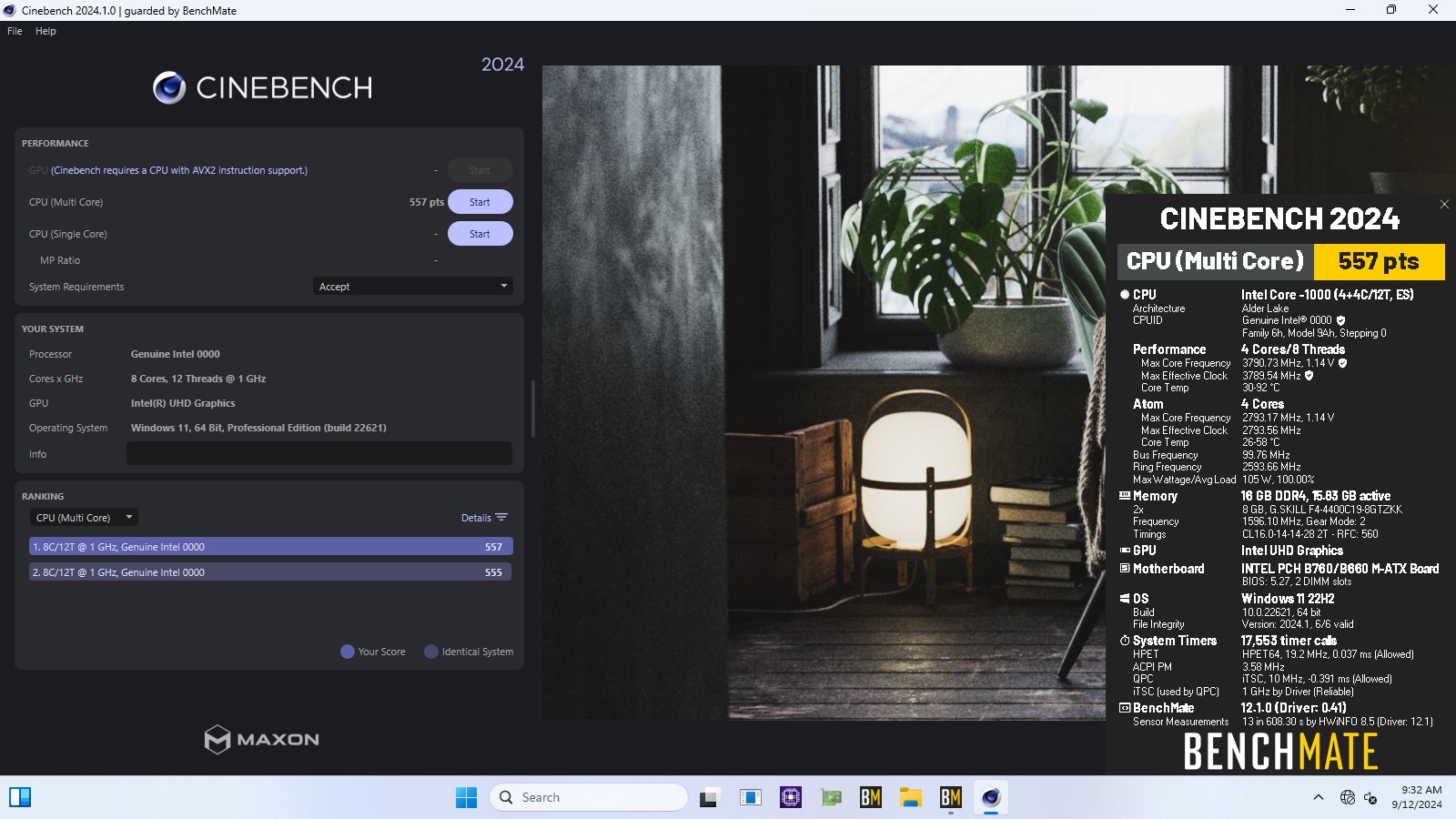Click the verified shield next to 3790.73 MHz
This screenshot has width=1456, height=819.
[1342, 363]
